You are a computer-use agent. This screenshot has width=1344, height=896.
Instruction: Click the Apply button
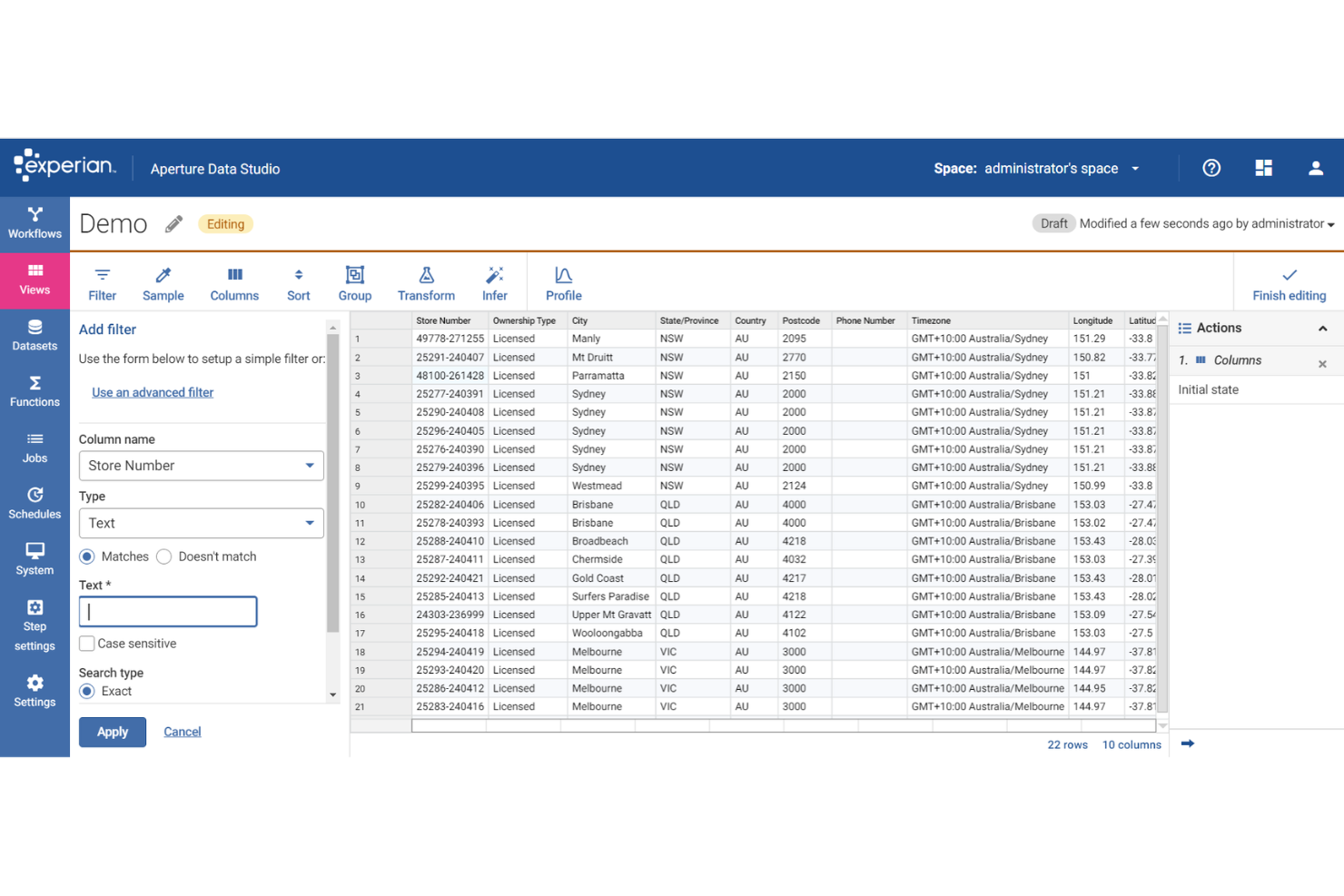pos(112,732)
